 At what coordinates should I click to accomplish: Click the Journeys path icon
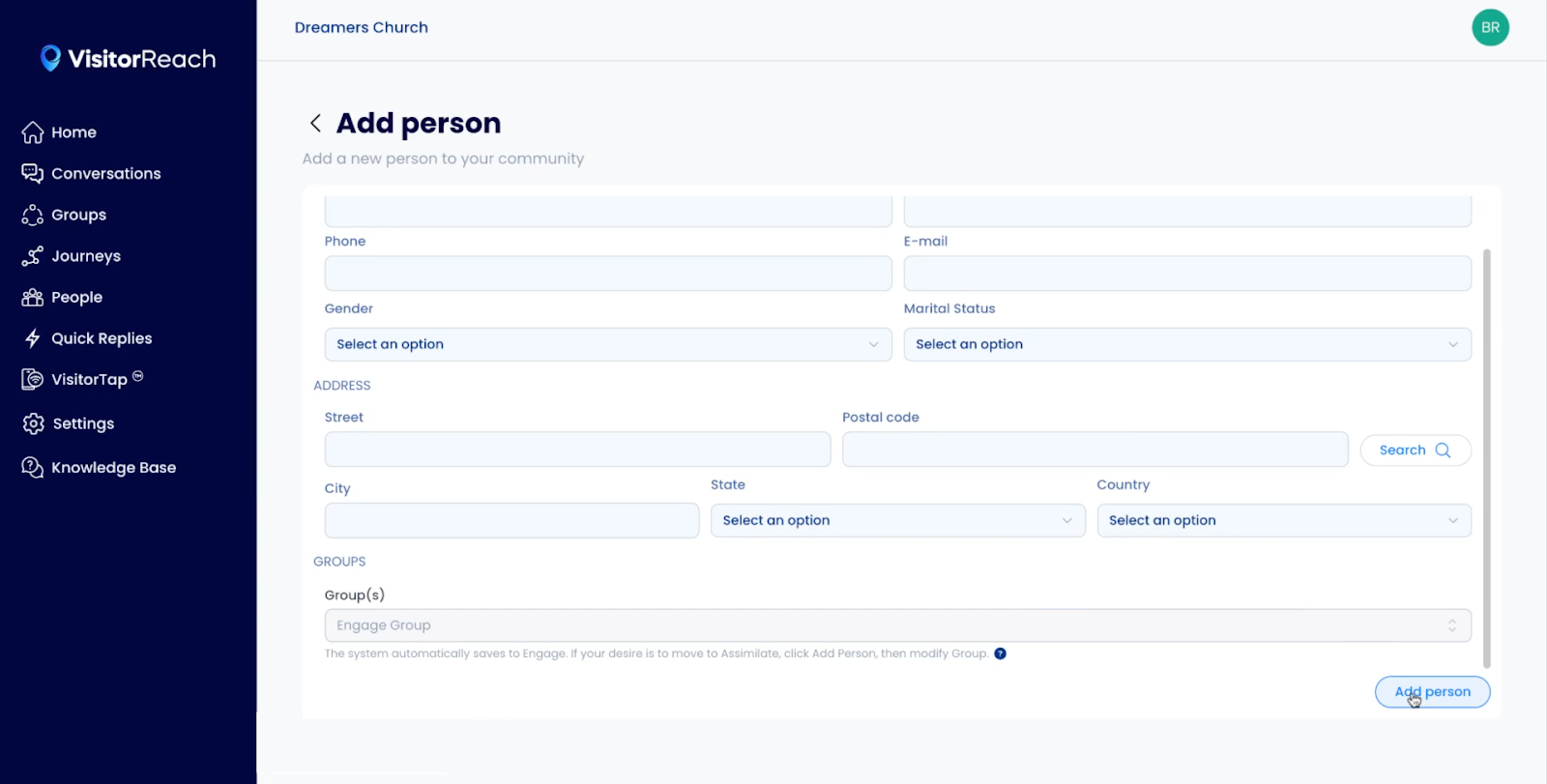33,256
